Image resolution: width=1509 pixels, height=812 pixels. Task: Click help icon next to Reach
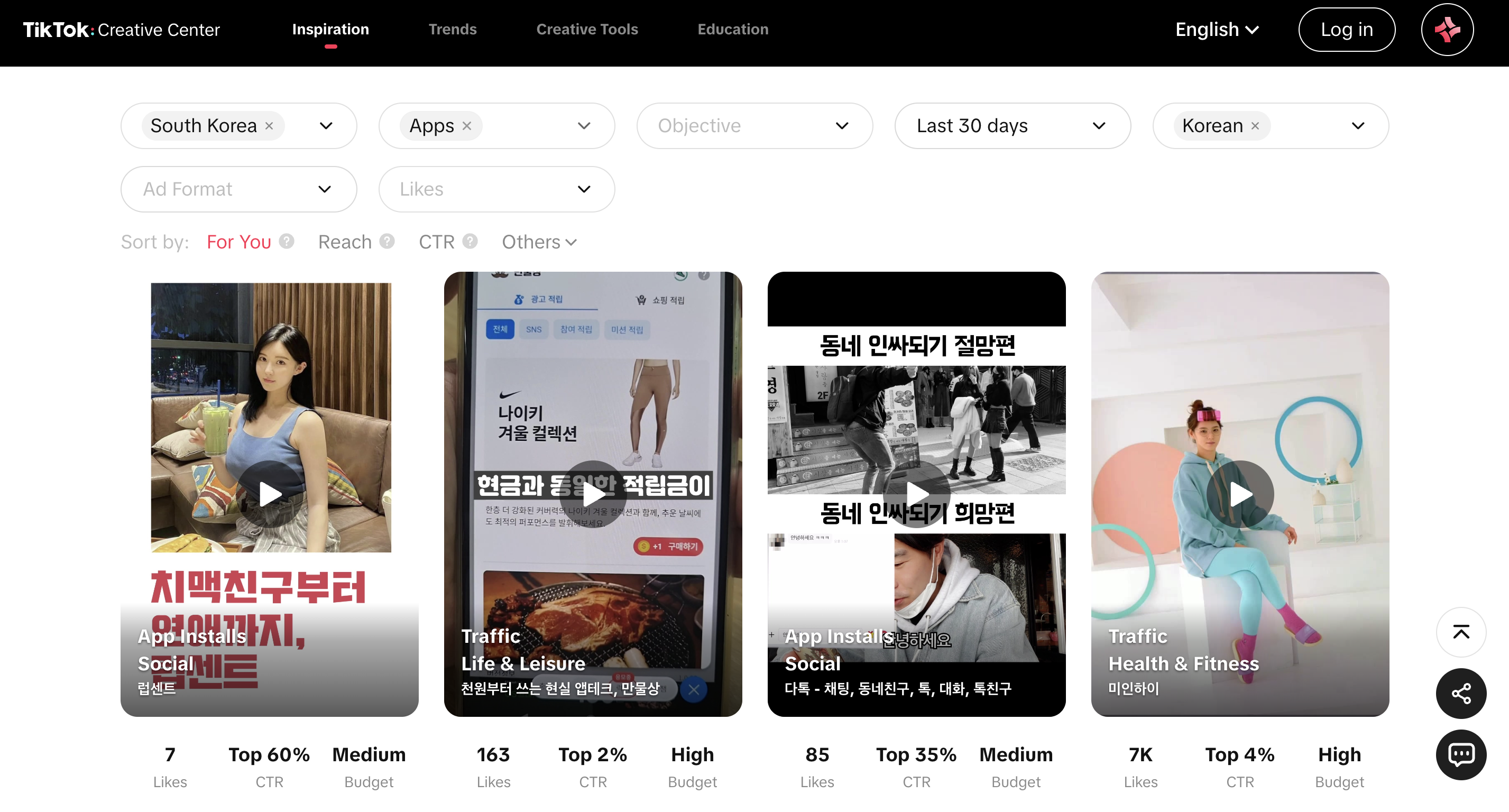coord(387,242)
